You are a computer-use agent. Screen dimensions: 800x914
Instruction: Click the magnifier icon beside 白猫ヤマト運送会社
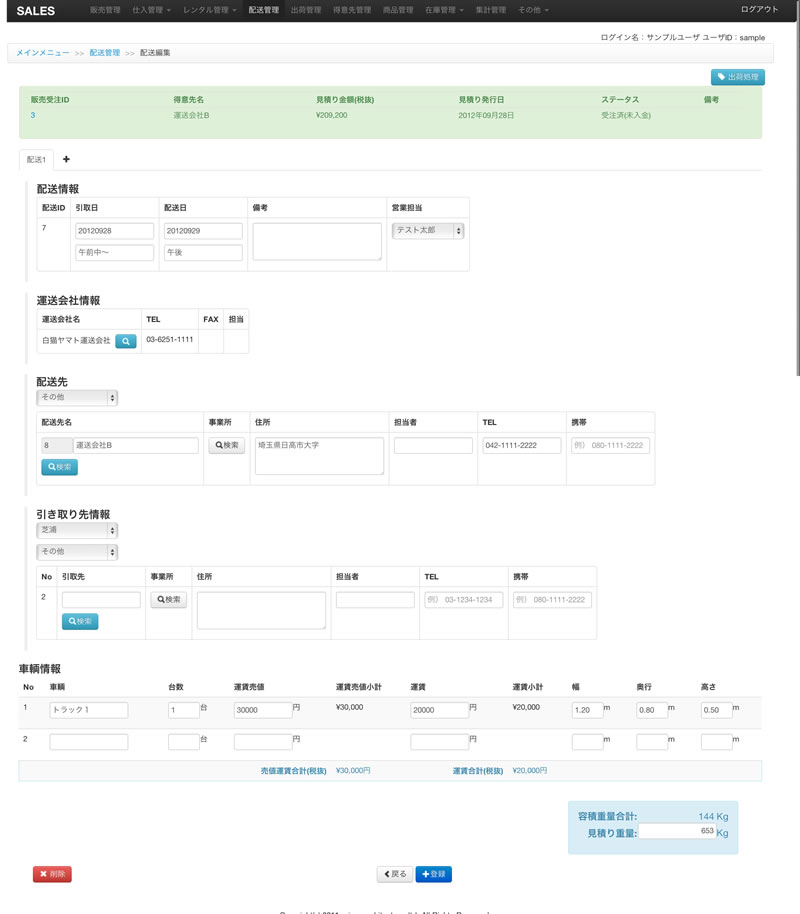pyautogui.click(x=126, y=341)
